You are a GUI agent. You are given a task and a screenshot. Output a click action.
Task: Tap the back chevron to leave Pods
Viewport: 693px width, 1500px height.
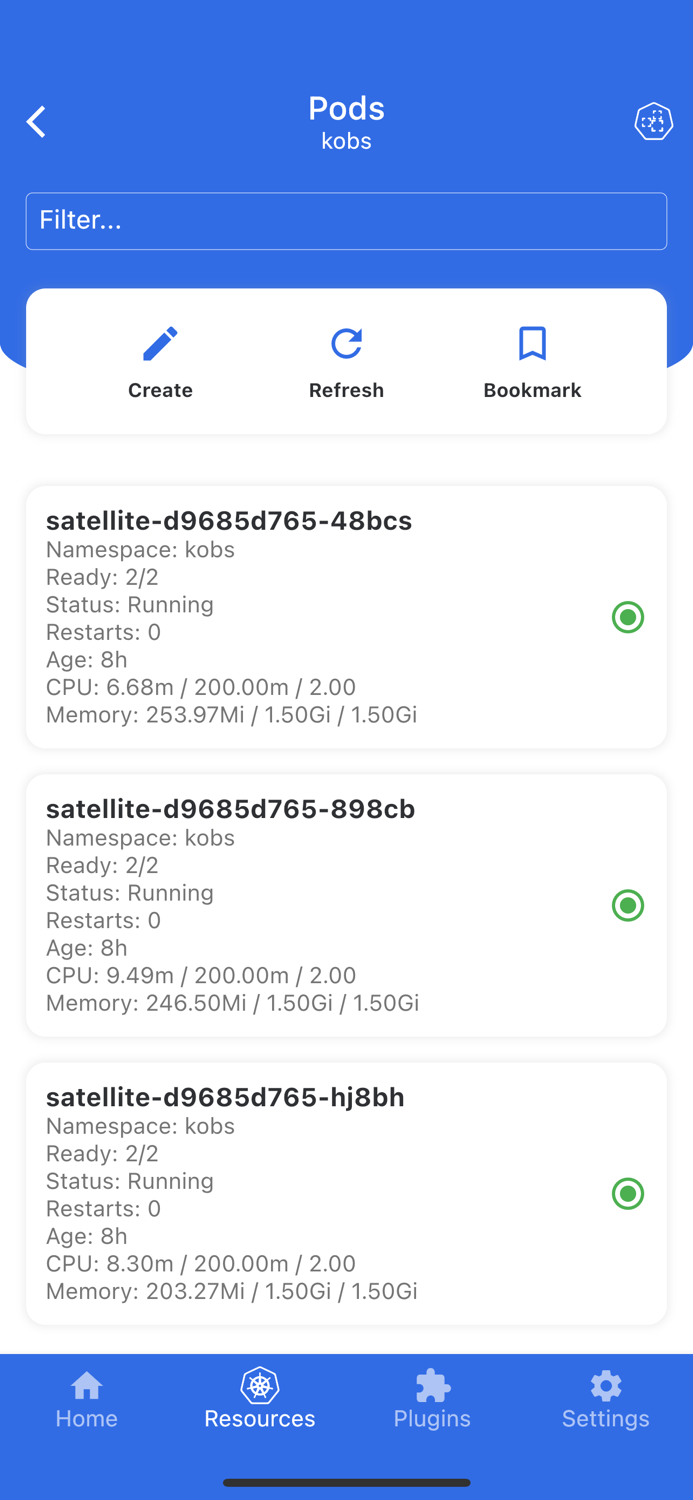pyautogui.click(x=35, y=121)
